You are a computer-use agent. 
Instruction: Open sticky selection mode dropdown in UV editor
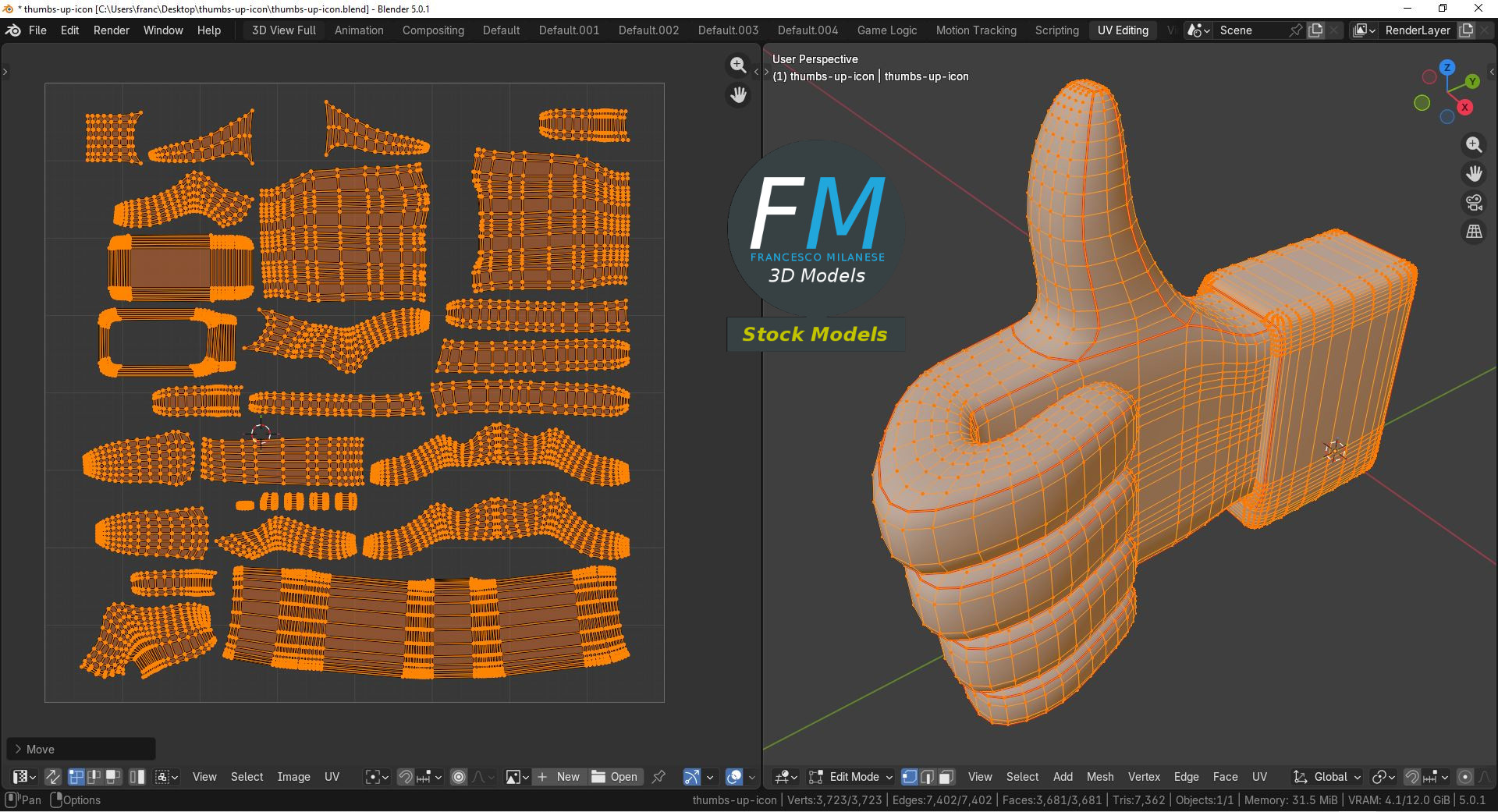(x=166, y=777)
